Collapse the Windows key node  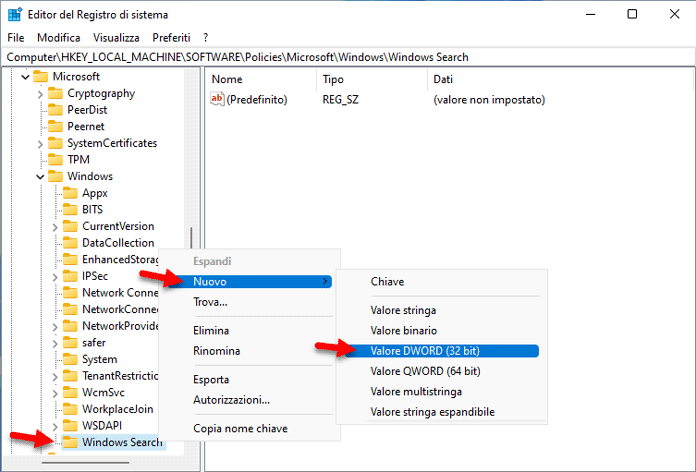40,177
